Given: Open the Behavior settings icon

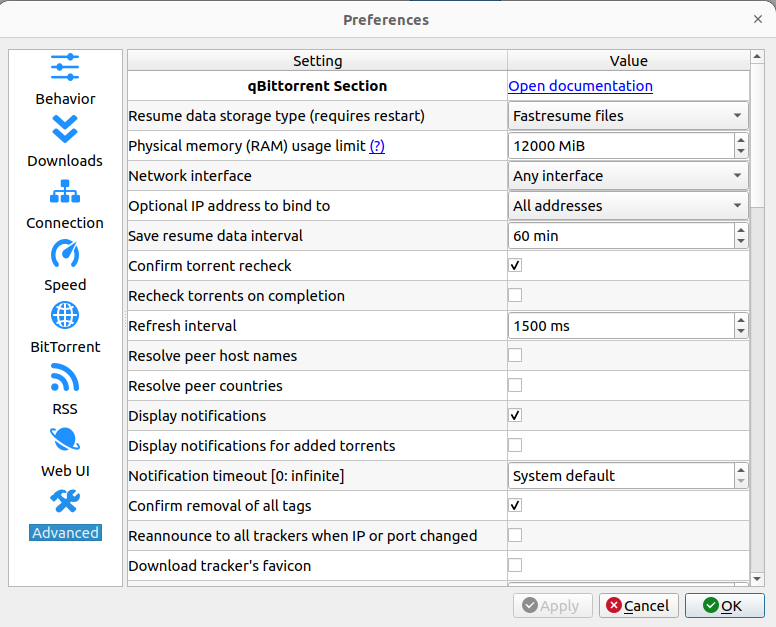Looking at the screenshot, I should pos(65,67).
